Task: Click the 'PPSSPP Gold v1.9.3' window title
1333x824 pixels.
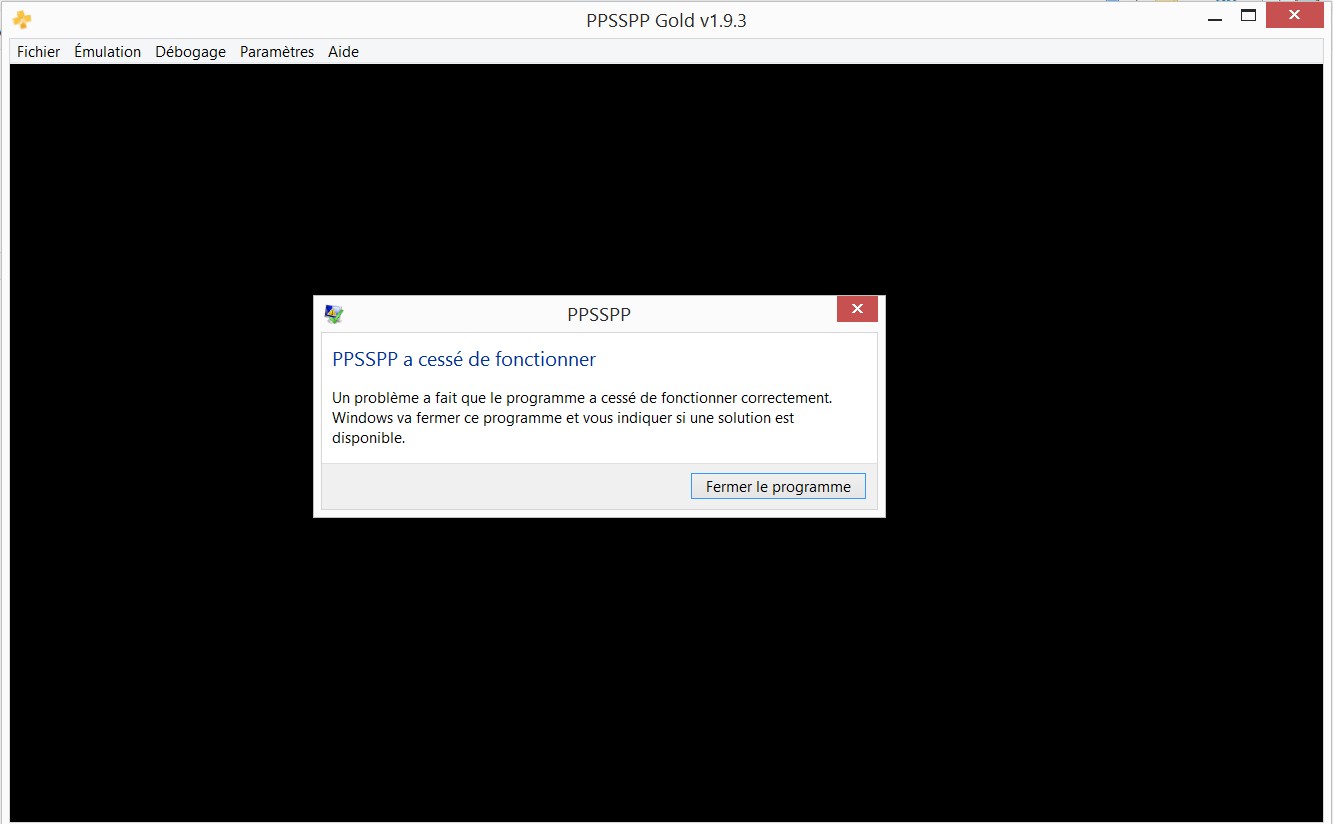Action: pyautogui.click(x=666, y=21)
